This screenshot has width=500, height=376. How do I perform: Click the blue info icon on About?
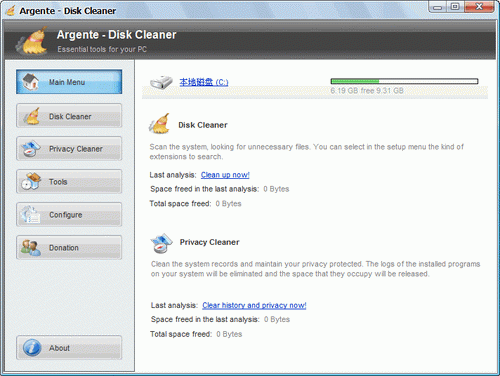pyautogui.click(x=32, y=348)
